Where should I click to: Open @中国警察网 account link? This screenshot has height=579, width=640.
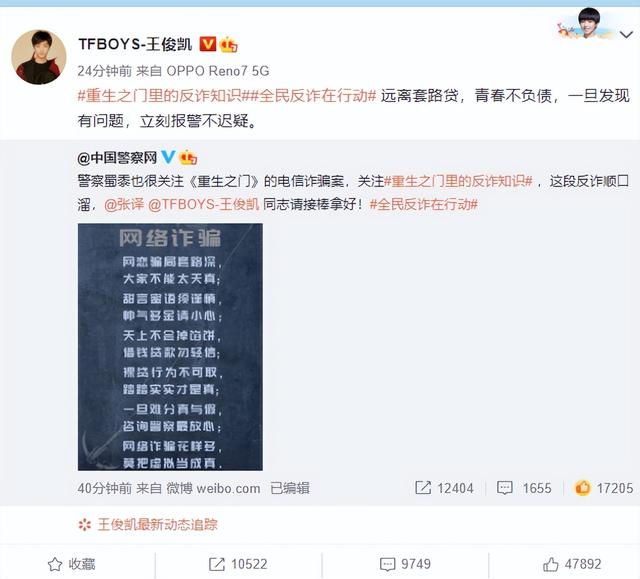117,157
